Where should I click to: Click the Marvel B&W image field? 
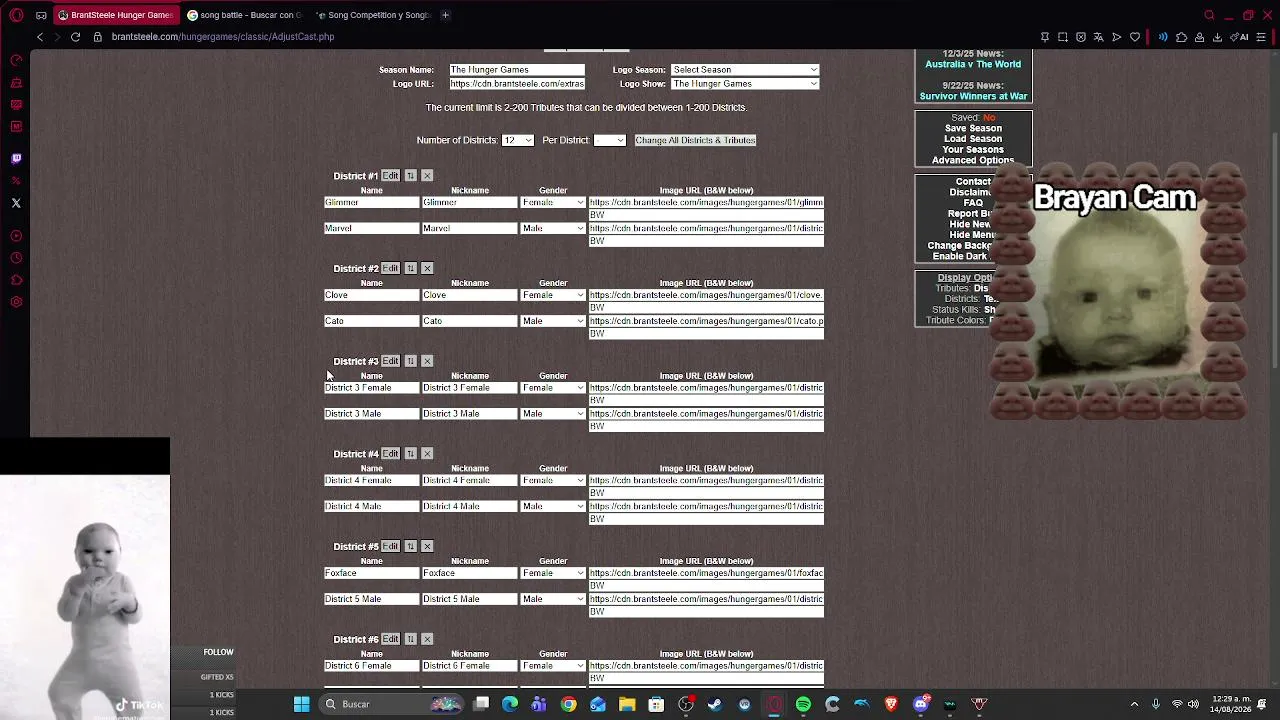click(706, 241)
